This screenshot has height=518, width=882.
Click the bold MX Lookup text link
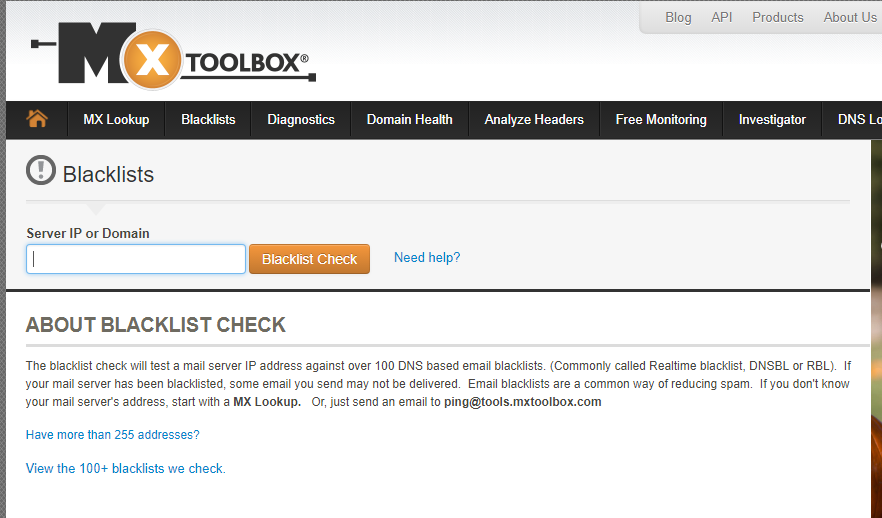pos(267,402)
